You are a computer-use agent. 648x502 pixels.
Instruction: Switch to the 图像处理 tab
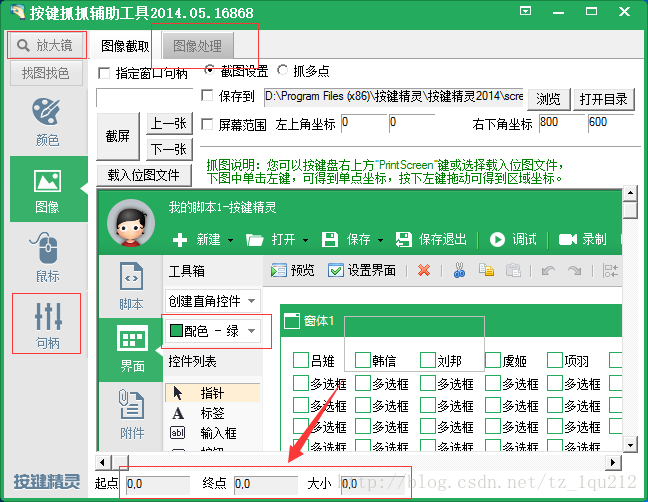point(198,46)
